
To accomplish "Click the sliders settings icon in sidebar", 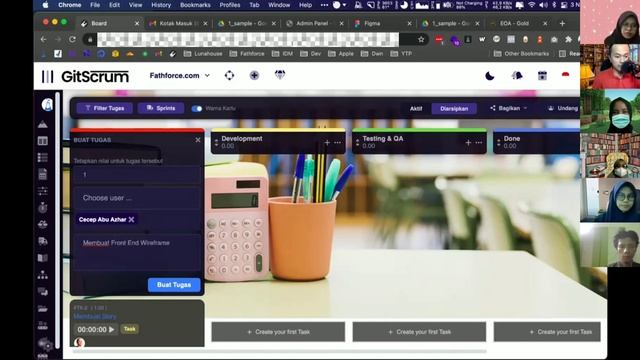I will (42, 191).
